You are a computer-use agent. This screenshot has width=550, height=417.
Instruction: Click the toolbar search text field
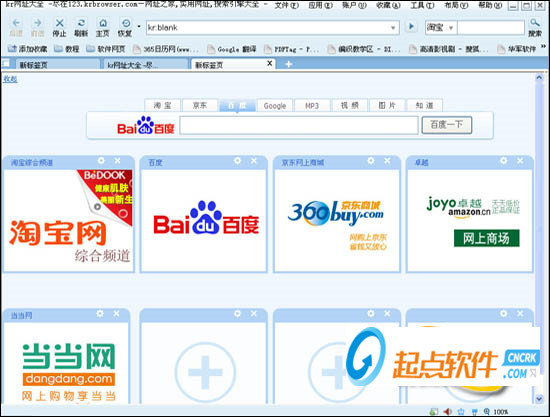click(490, 27)
